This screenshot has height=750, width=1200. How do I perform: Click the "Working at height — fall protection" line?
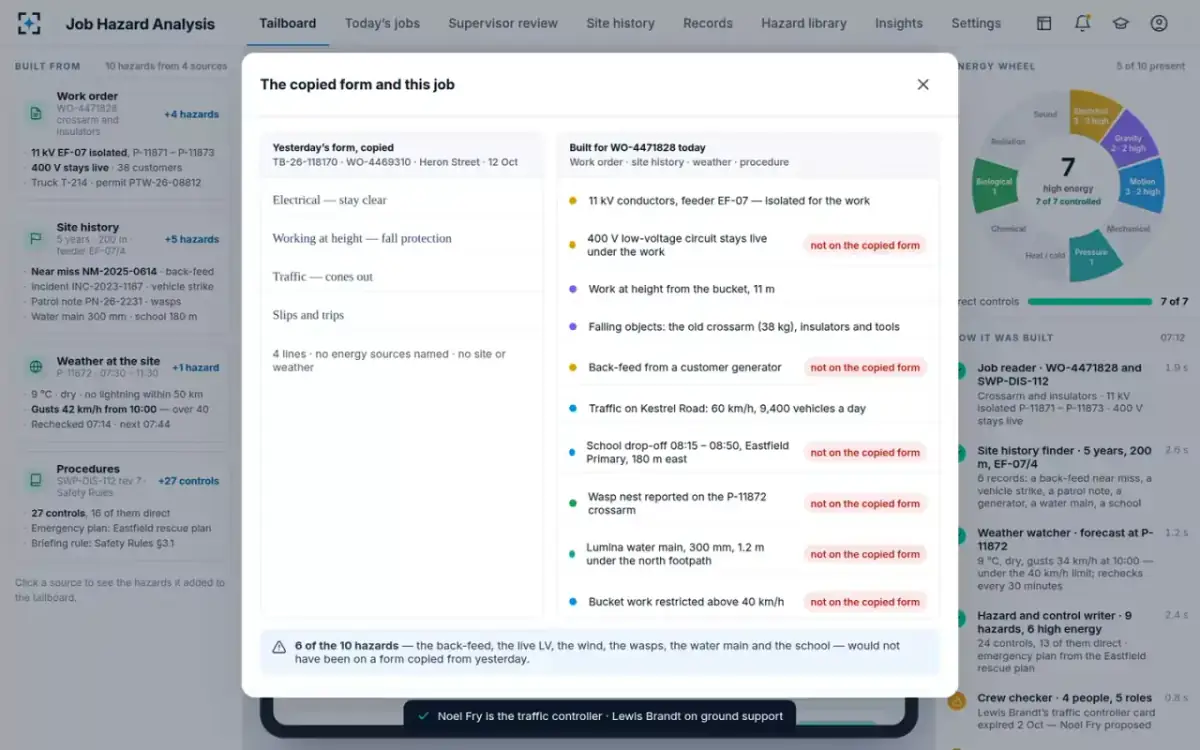401,238
